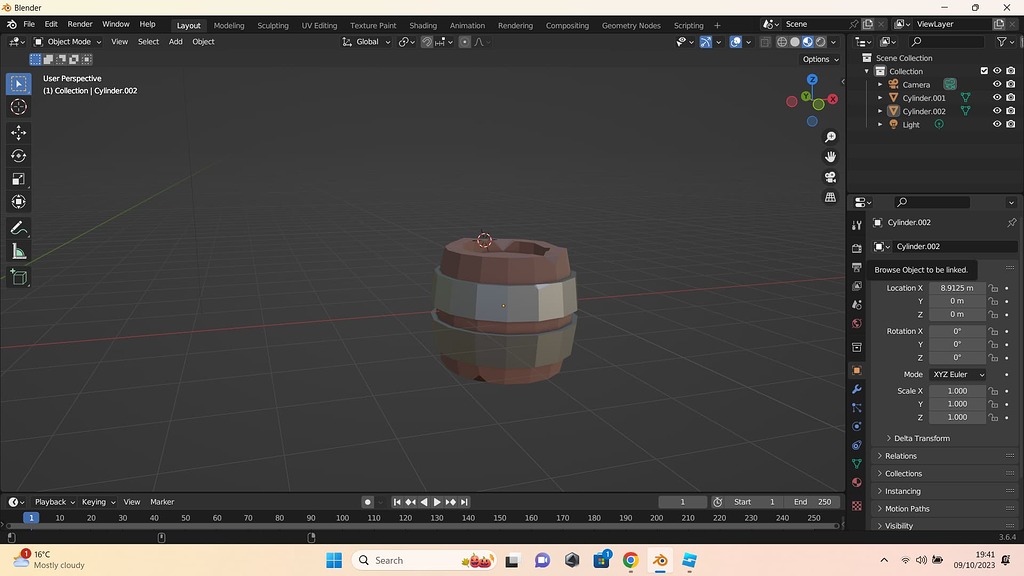Open the Material properties tab
This screenshot has width=1024, height=576.
[857, 482]
